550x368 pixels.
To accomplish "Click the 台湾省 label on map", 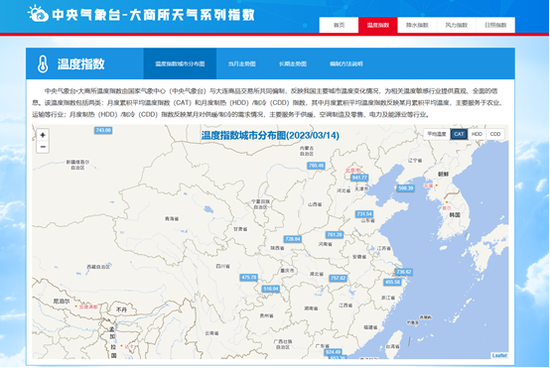I will point(393,346).
